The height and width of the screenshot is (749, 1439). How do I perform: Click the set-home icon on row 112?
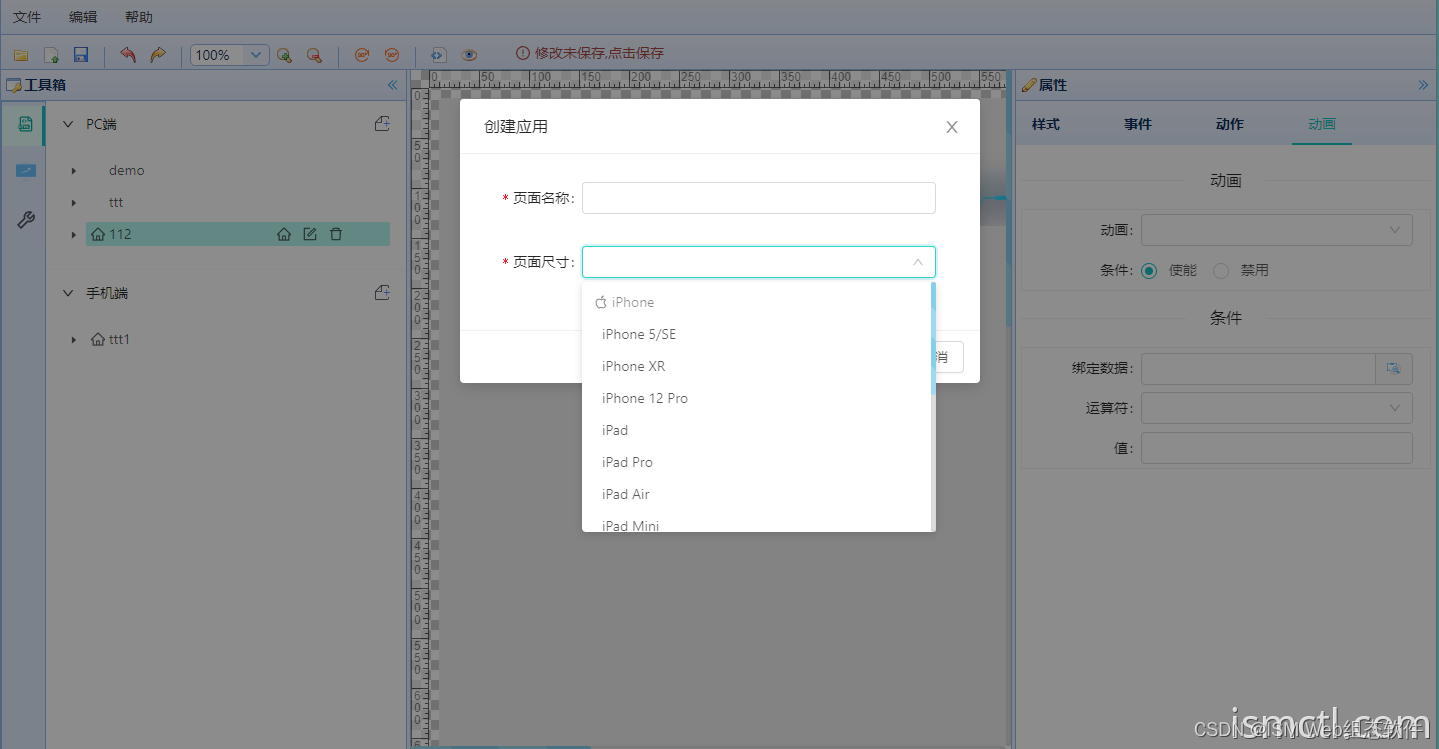pos(284,234)
